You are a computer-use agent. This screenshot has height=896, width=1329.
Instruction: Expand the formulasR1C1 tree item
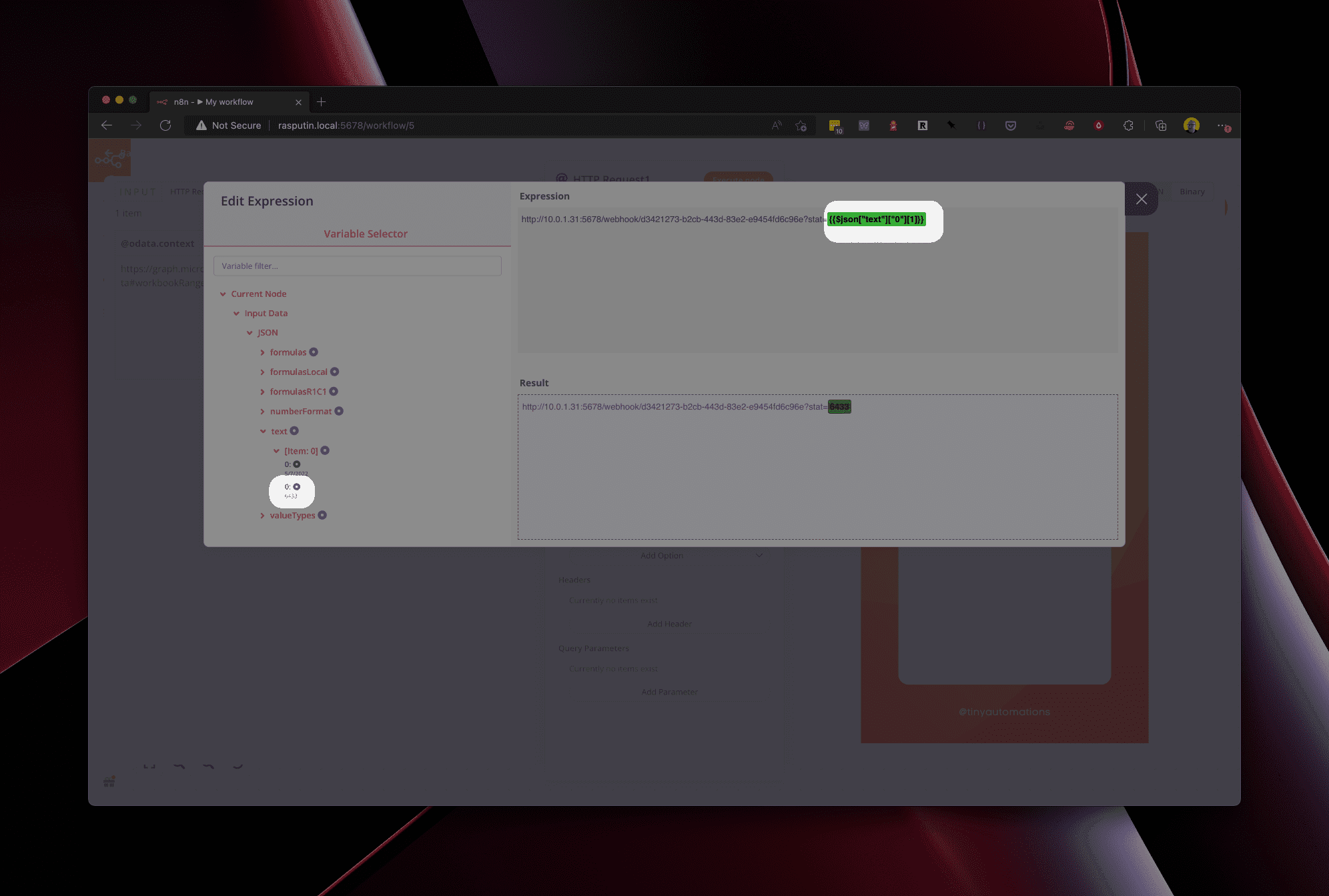tap(262, 391)
